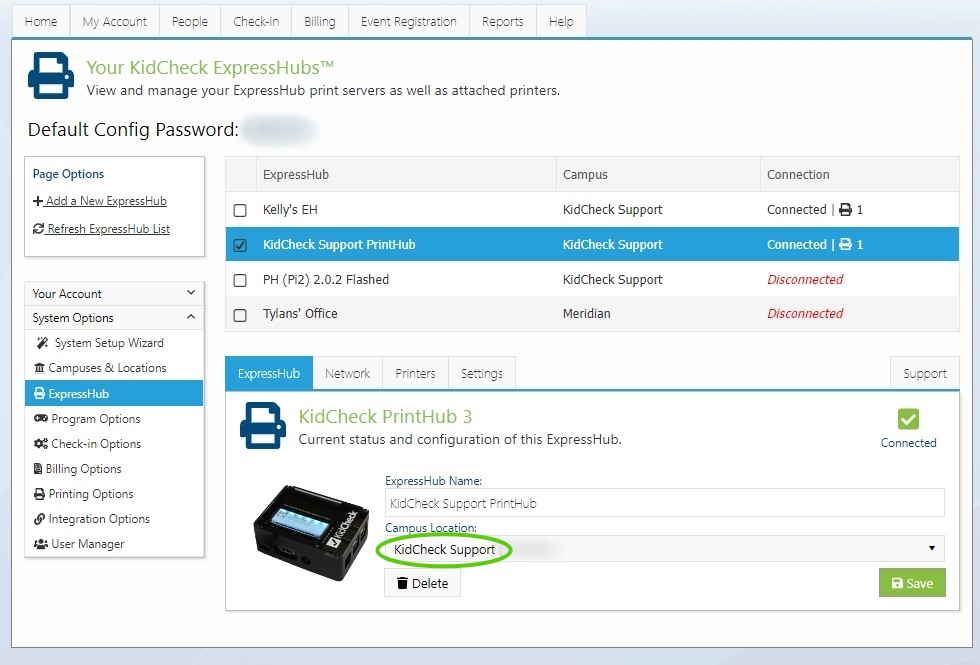Check the Tylans' Office checkbox
The width and height of the screenshot is (980, 665).
tap(240, 315)
